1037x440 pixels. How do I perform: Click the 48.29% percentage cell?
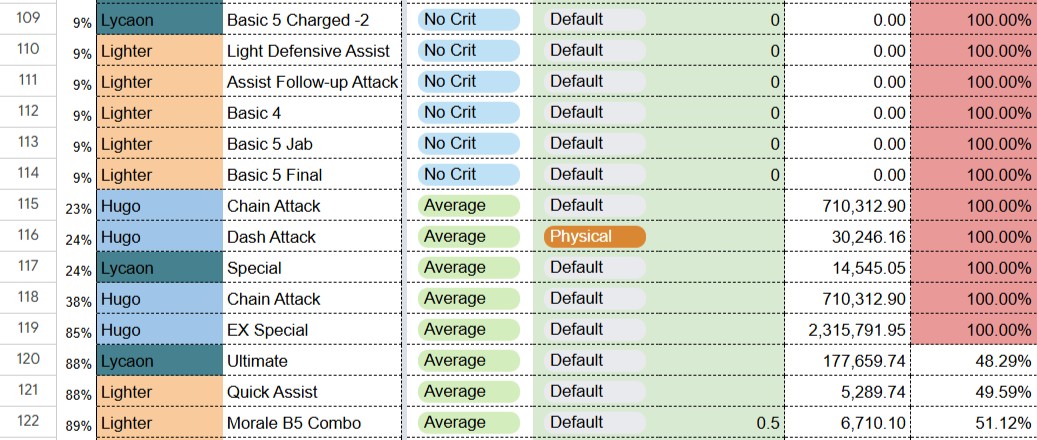click(974, 361)
